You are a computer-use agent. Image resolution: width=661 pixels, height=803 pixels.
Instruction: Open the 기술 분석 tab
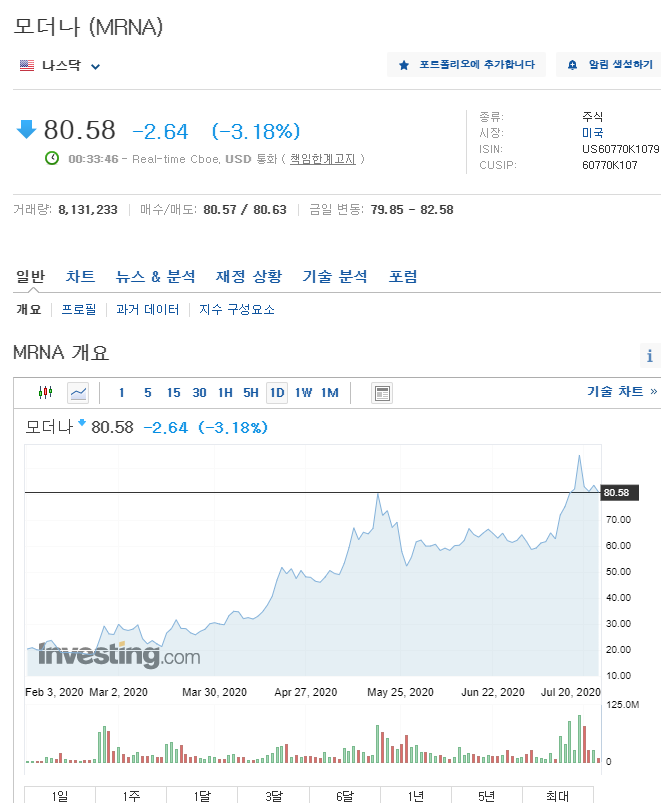tap(335, 277)
